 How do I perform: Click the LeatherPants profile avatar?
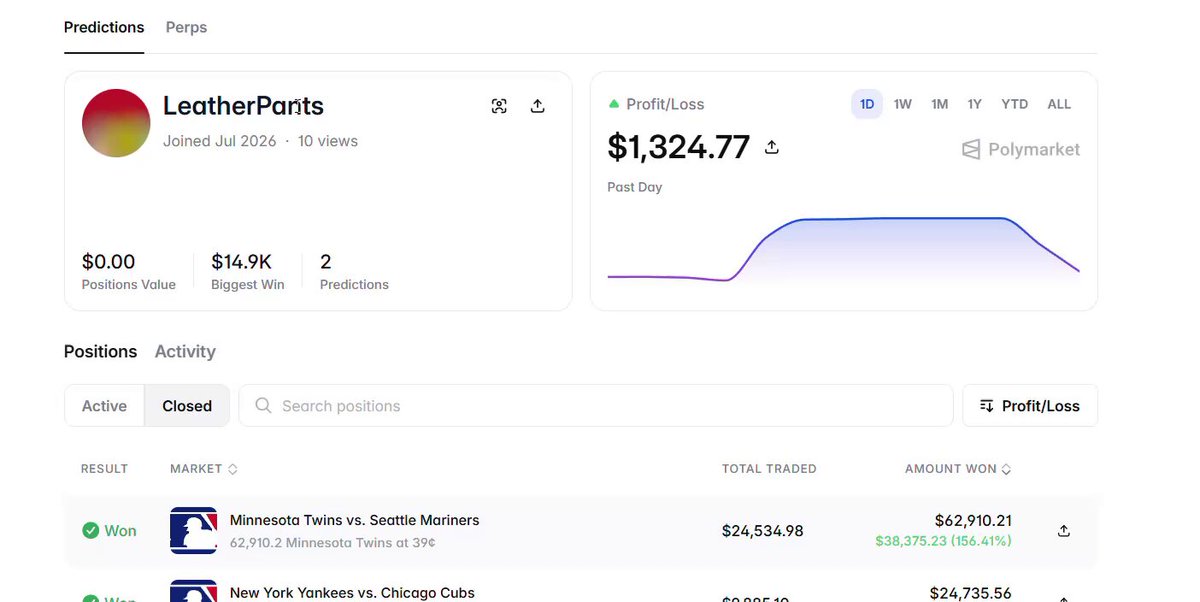[x=116, y=123]
